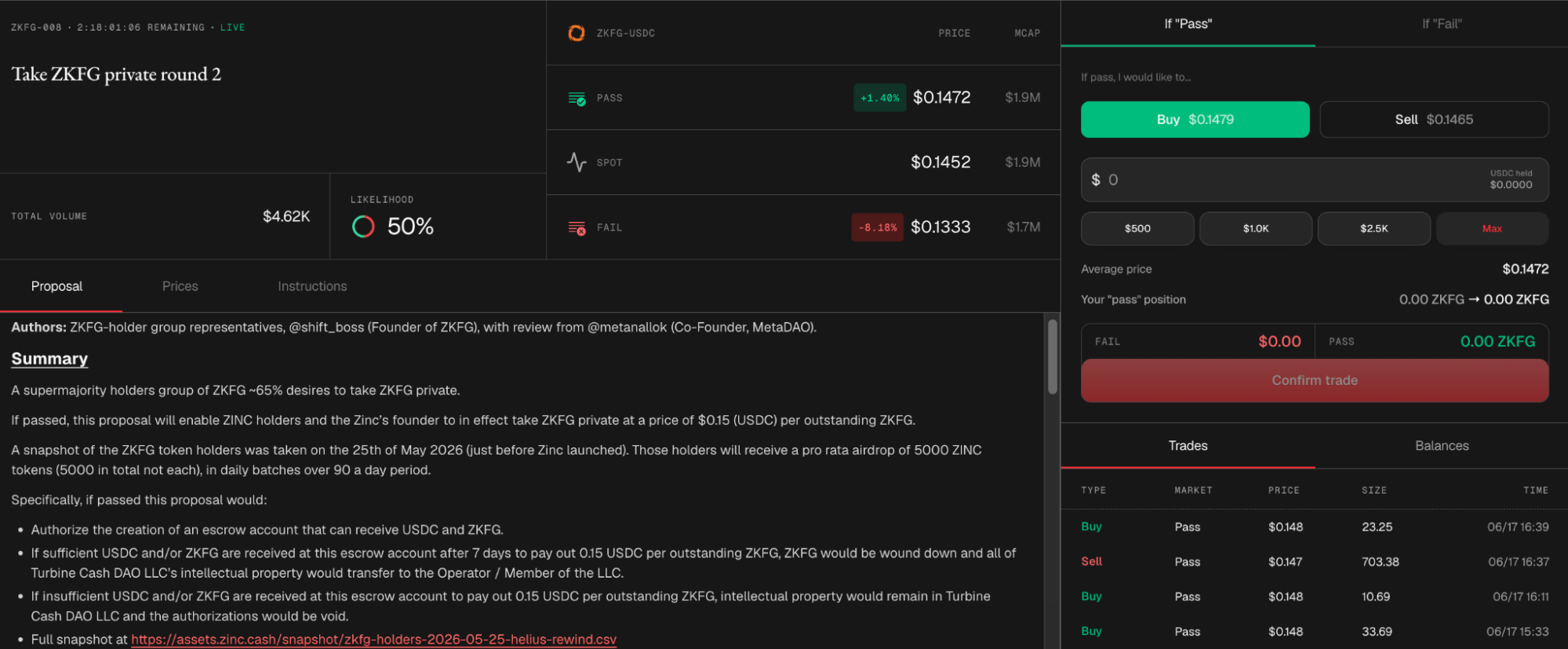The image size is (1568, 649).
Task: Choose Sell at $0.1465
Action: [1434, 119]
